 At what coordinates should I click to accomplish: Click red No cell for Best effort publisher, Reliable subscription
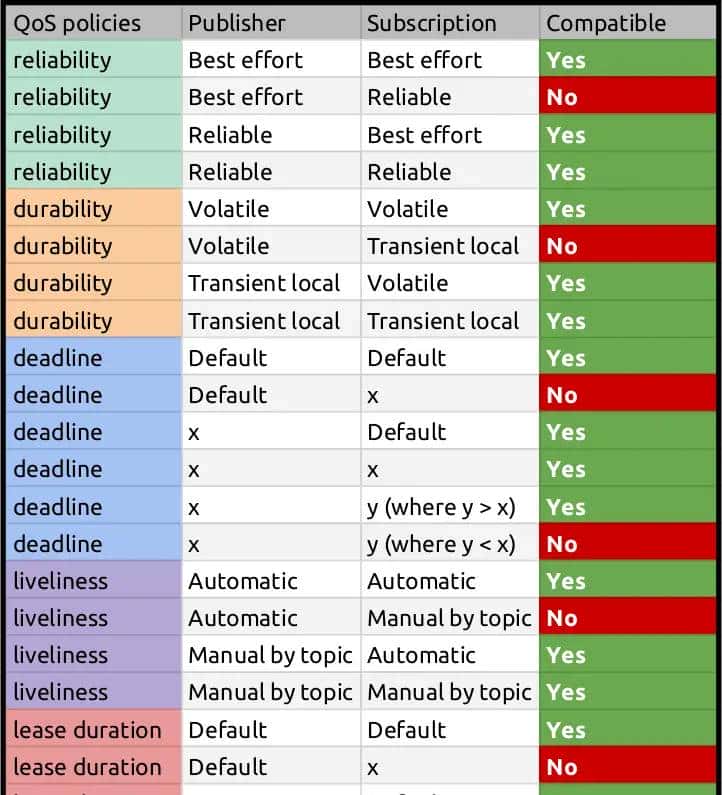coord(630,98)
